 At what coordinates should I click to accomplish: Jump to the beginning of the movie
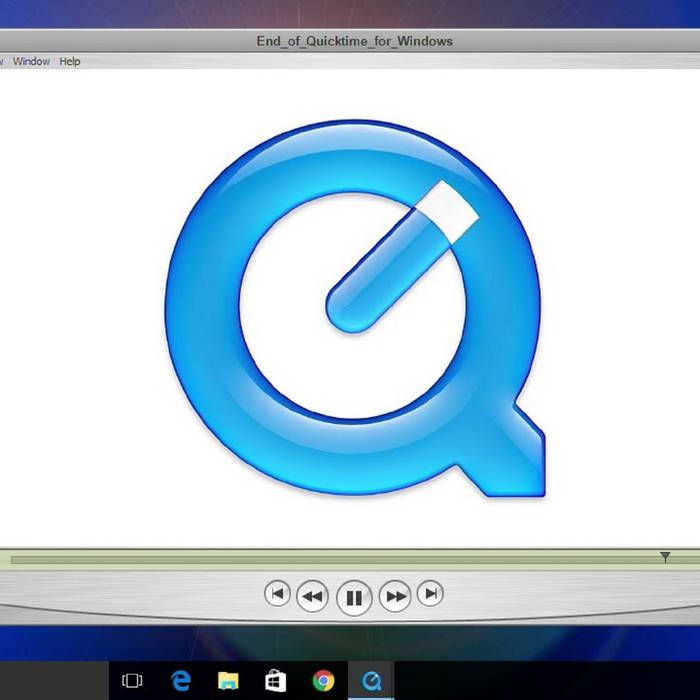[x=277, y=594]
